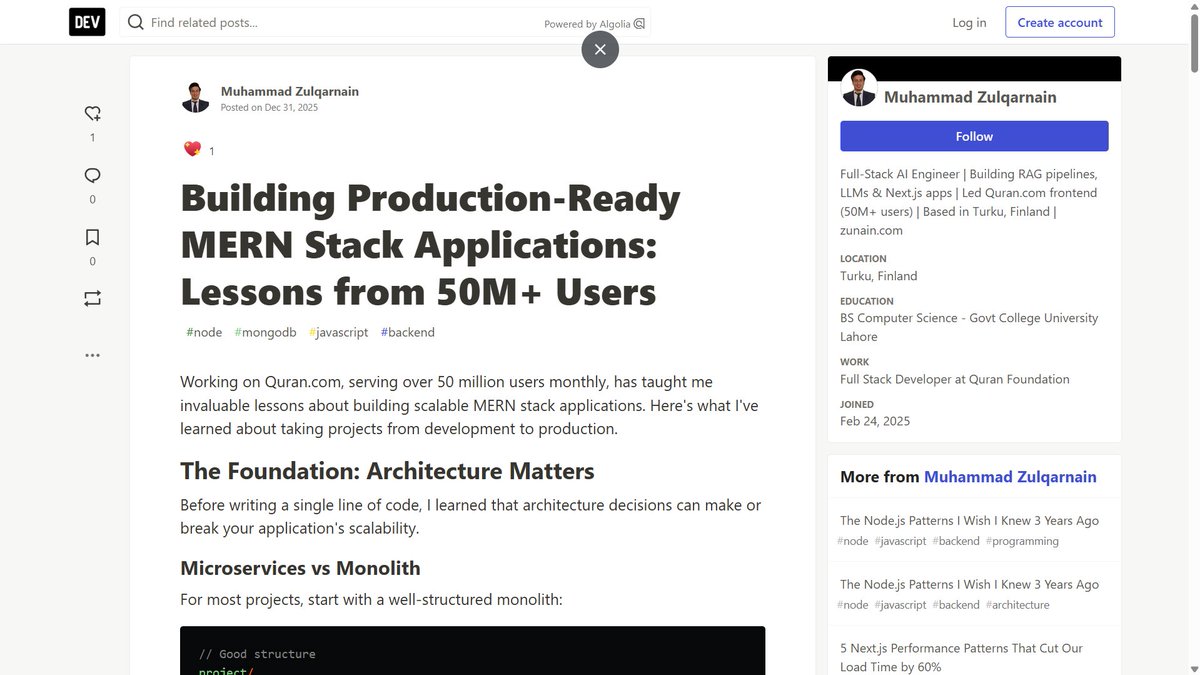Select the Posted on Dec 31, 2025 date

click(x=269, y=107)
